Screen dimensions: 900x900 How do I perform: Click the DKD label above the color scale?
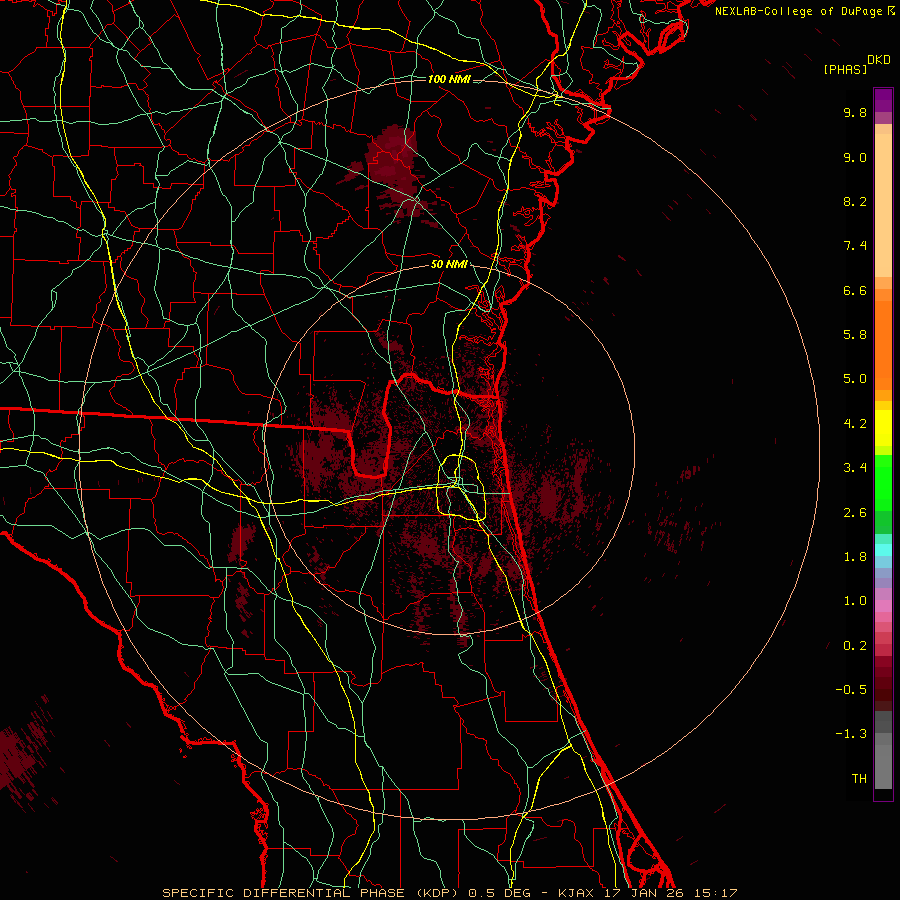[879, 60]
